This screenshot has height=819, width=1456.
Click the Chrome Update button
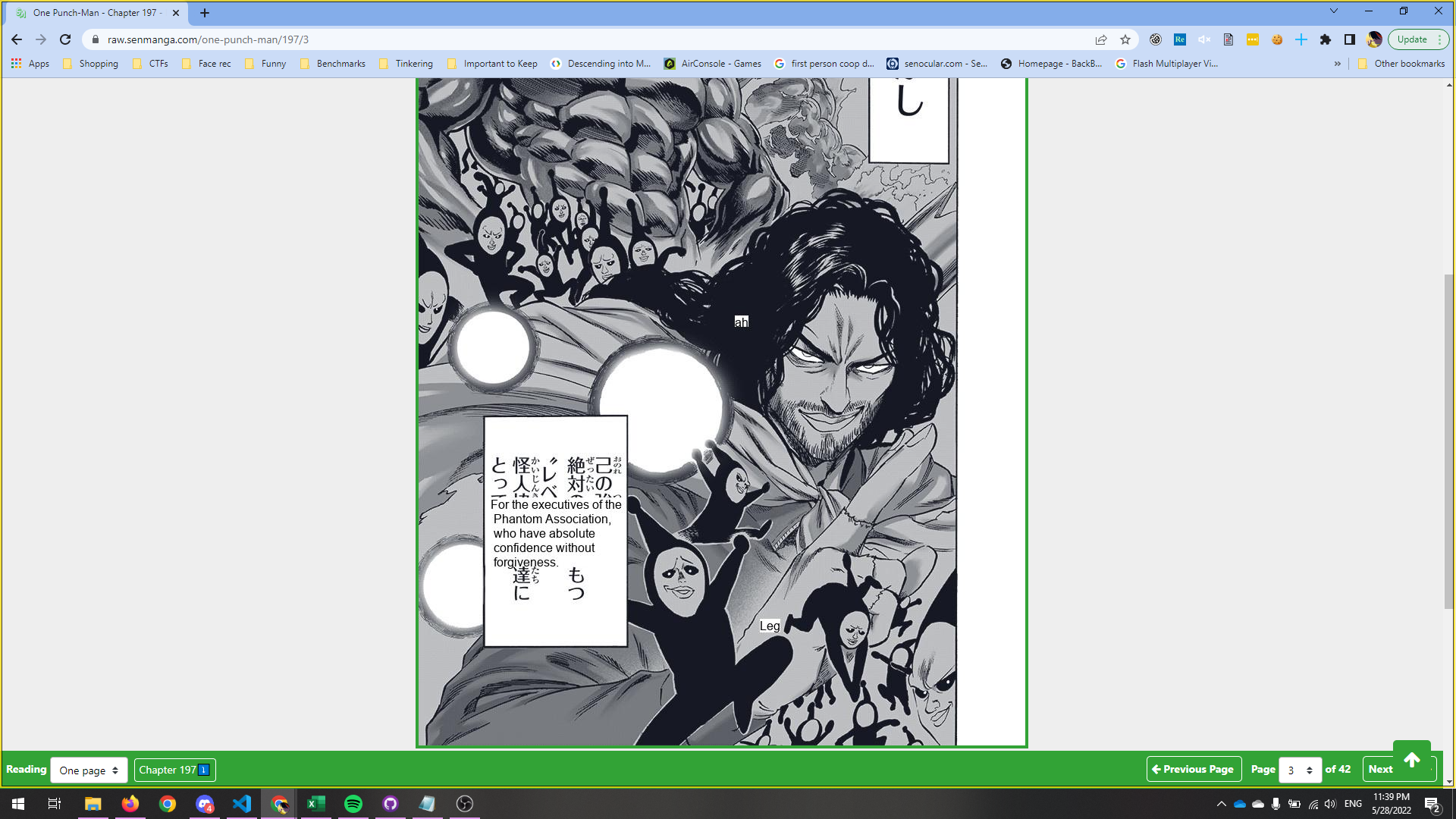pos(1412,39)
